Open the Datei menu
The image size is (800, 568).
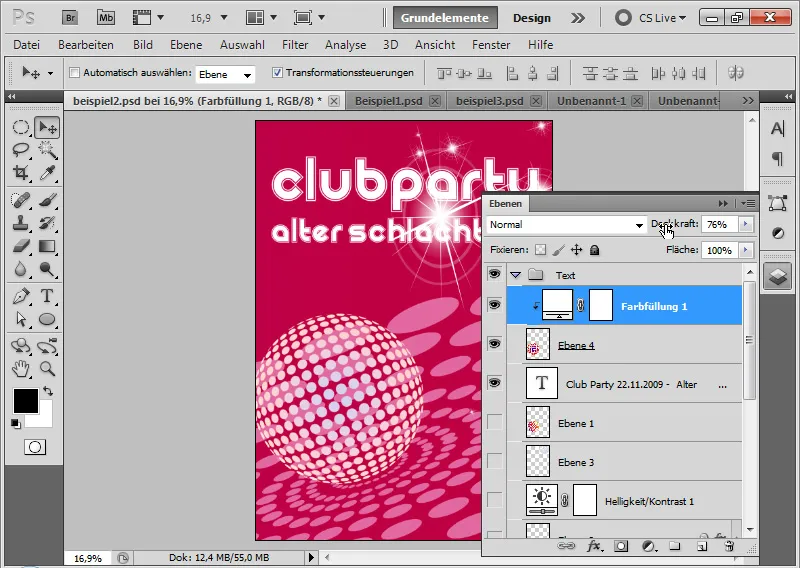pos(27,45)
